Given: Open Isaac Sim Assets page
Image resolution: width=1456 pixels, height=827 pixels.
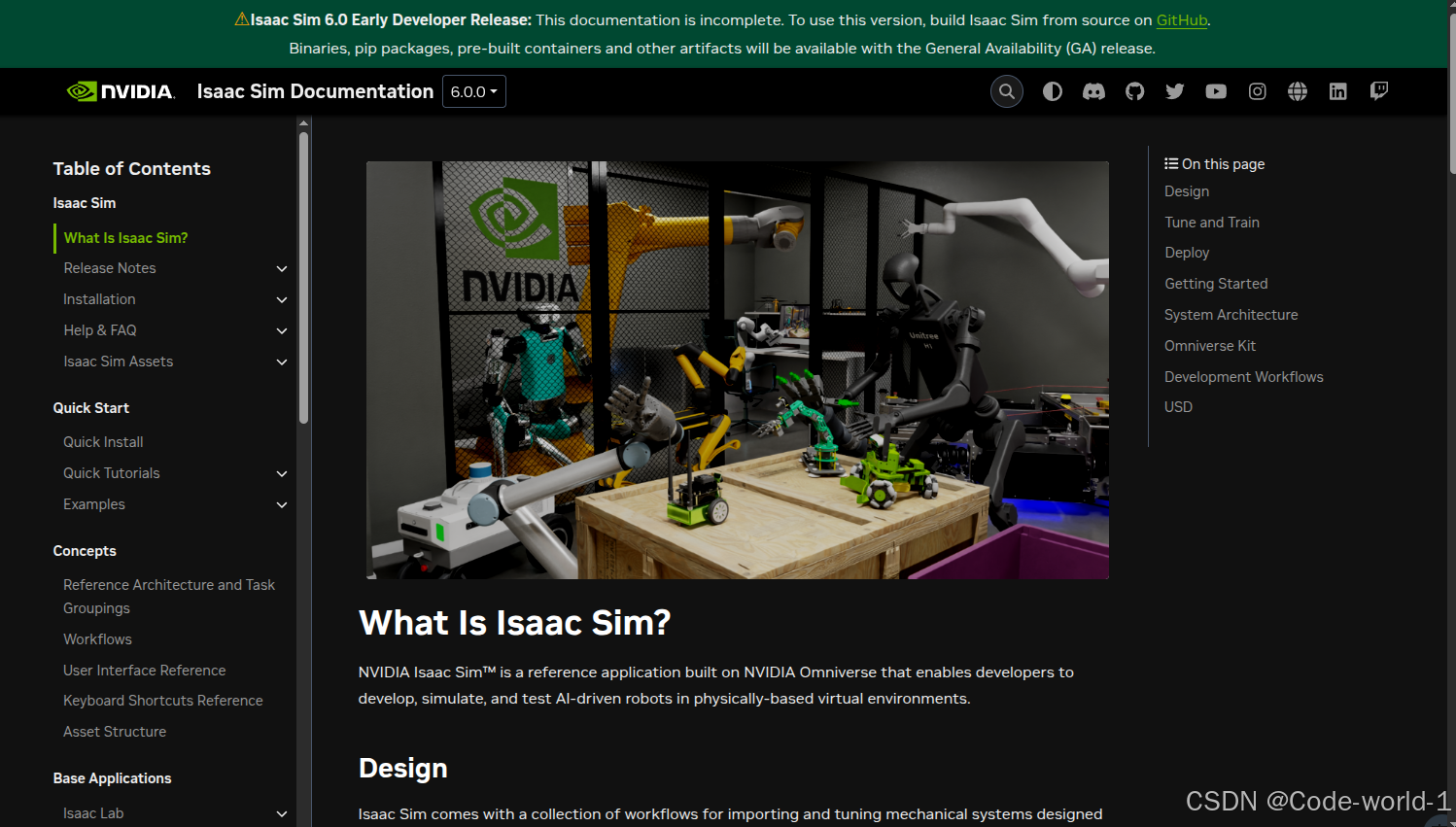Looking at the screenshot, I should 119,362.
